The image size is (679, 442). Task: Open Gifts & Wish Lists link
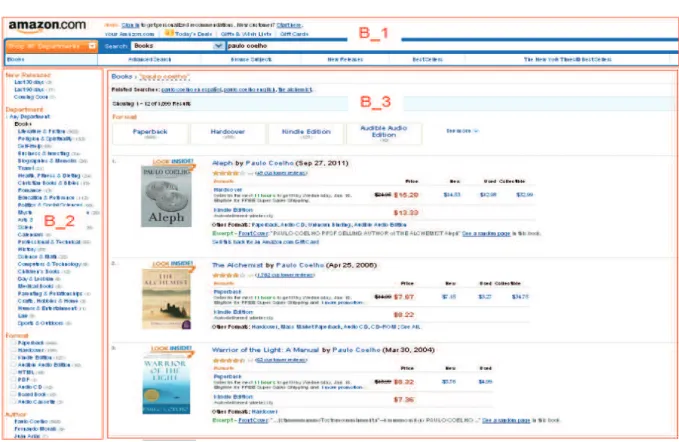pyautogui.click(x=246, y=34)
